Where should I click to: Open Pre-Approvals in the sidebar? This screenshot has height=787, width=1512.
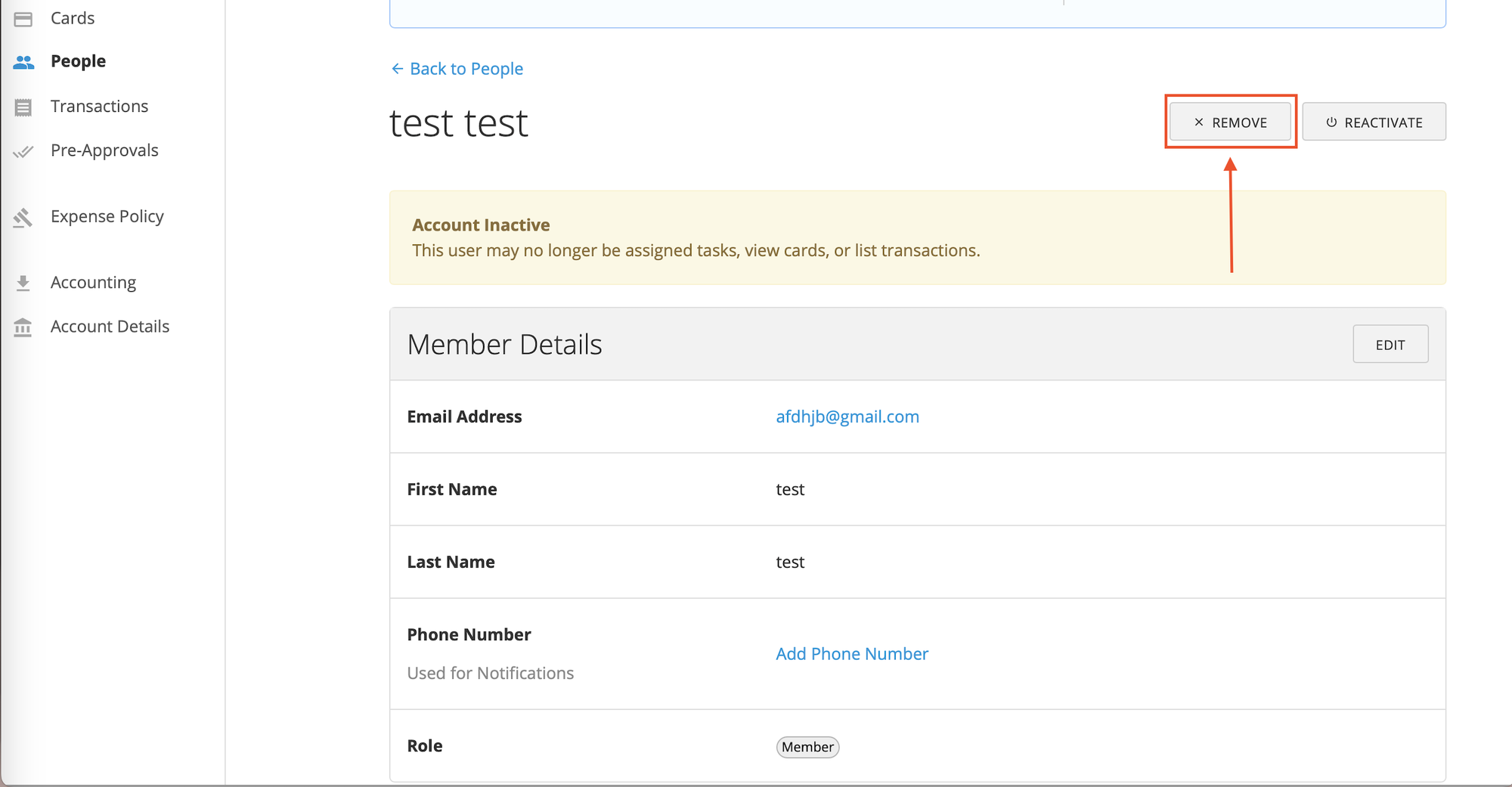coord(104,150)
